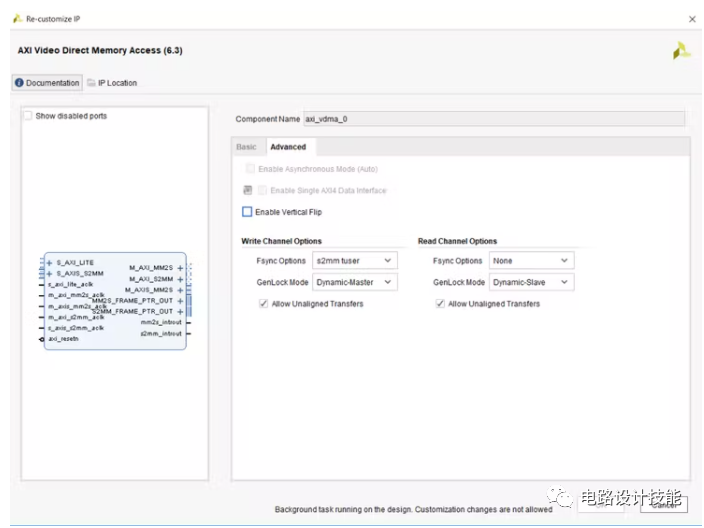Image resolution: width=704 pixels, height=528 pixels.
Task: Click the Vivado icon in title bar
Action: (x=18, y=18)
